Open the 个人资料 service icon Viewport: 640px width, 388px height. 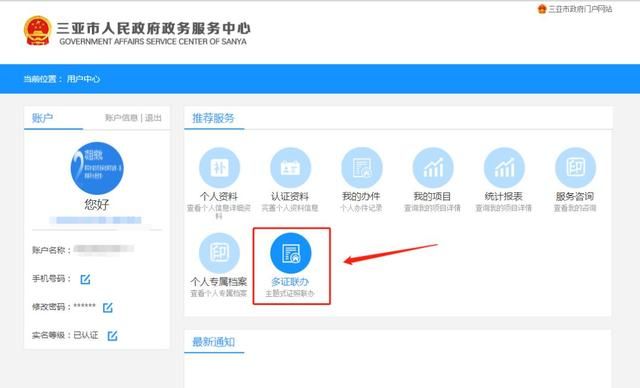coord(219,168)
